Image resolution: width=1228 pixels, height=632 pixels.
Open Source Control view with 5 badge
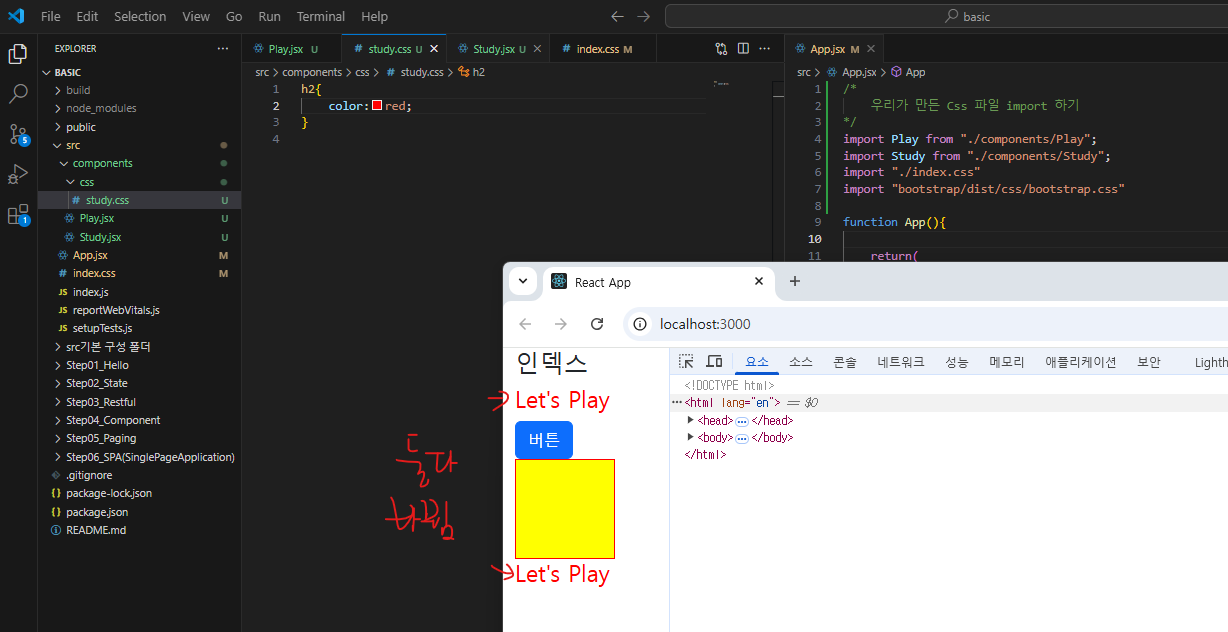(18, 134)
